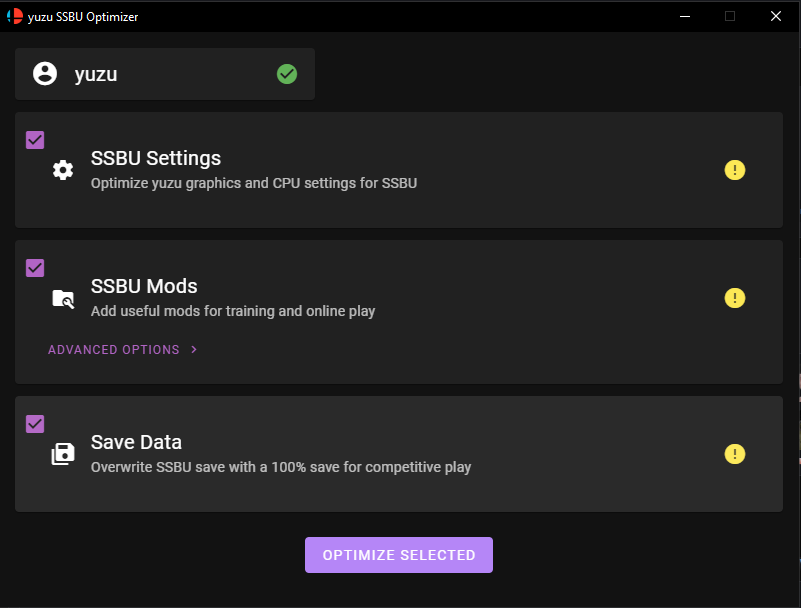Image resolution: width=801 pixels, height=608 pixels.
Task: Click the SSBU Mods folder search icon
Action: pyautogui.click(x=63, y=299)
